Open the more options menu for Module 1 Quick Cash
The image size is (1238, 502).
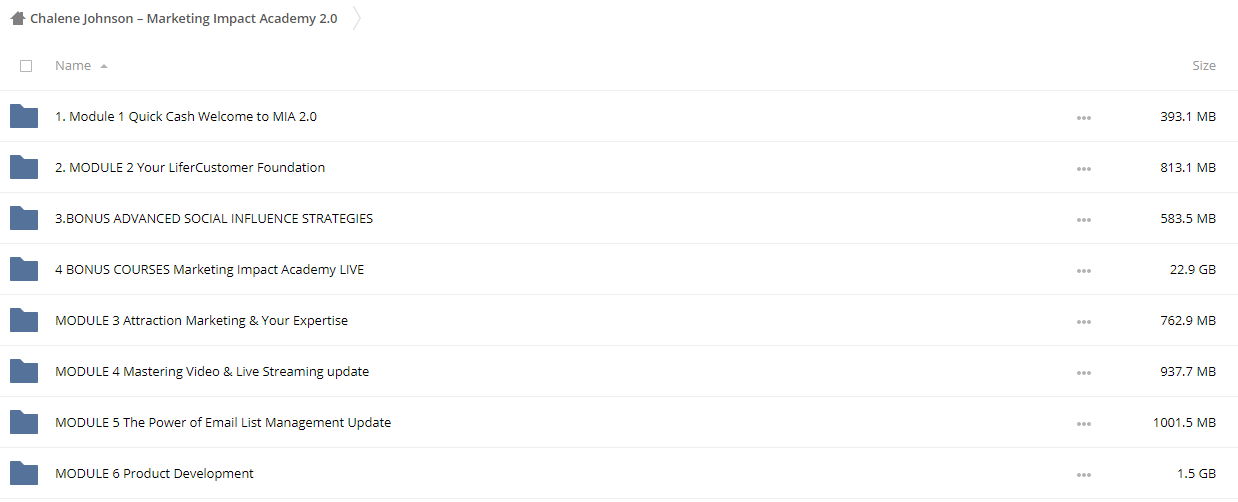click(1084, 118)
